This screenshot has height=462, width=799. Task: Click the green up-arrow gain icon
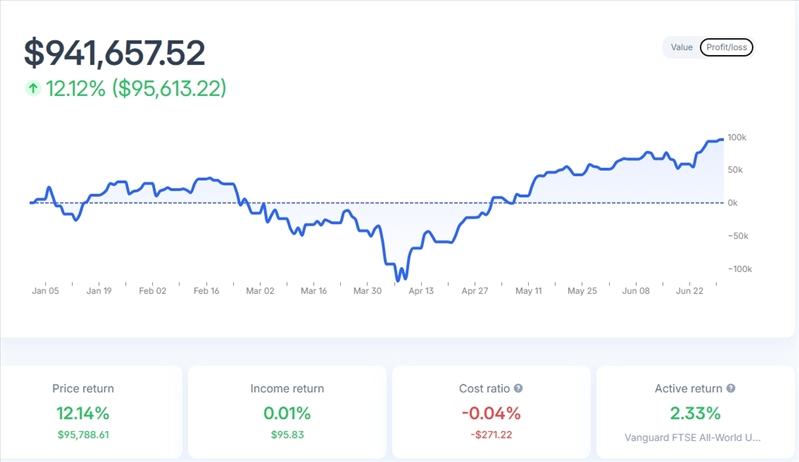(33, 88)
